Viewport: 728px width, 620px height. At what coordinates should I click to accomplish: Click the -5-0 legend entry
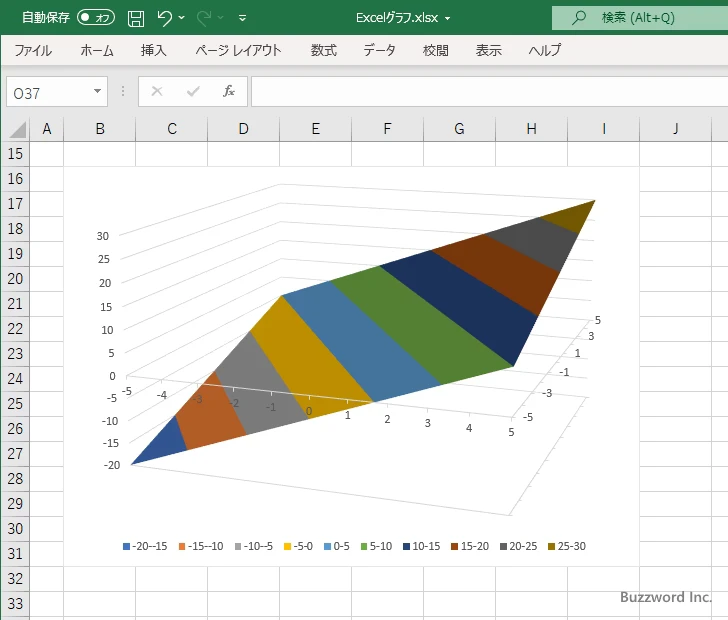(299, 546)
